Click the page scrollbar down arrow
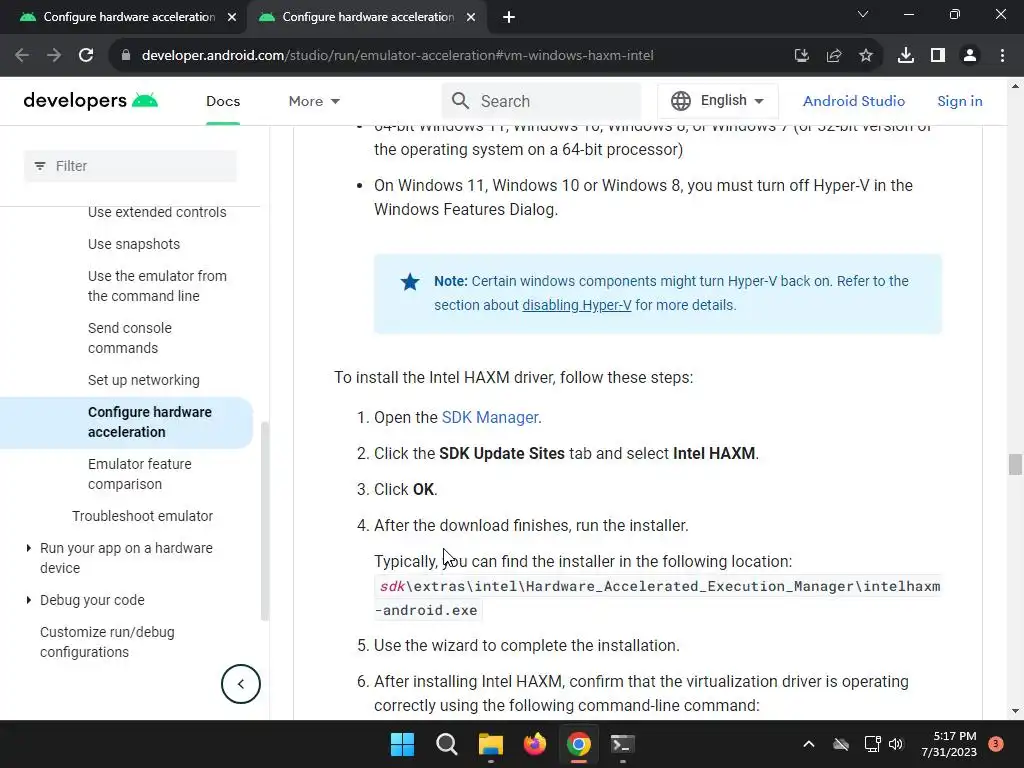This screenshot has height=768, width=1024. click(x=1014, y=711)
